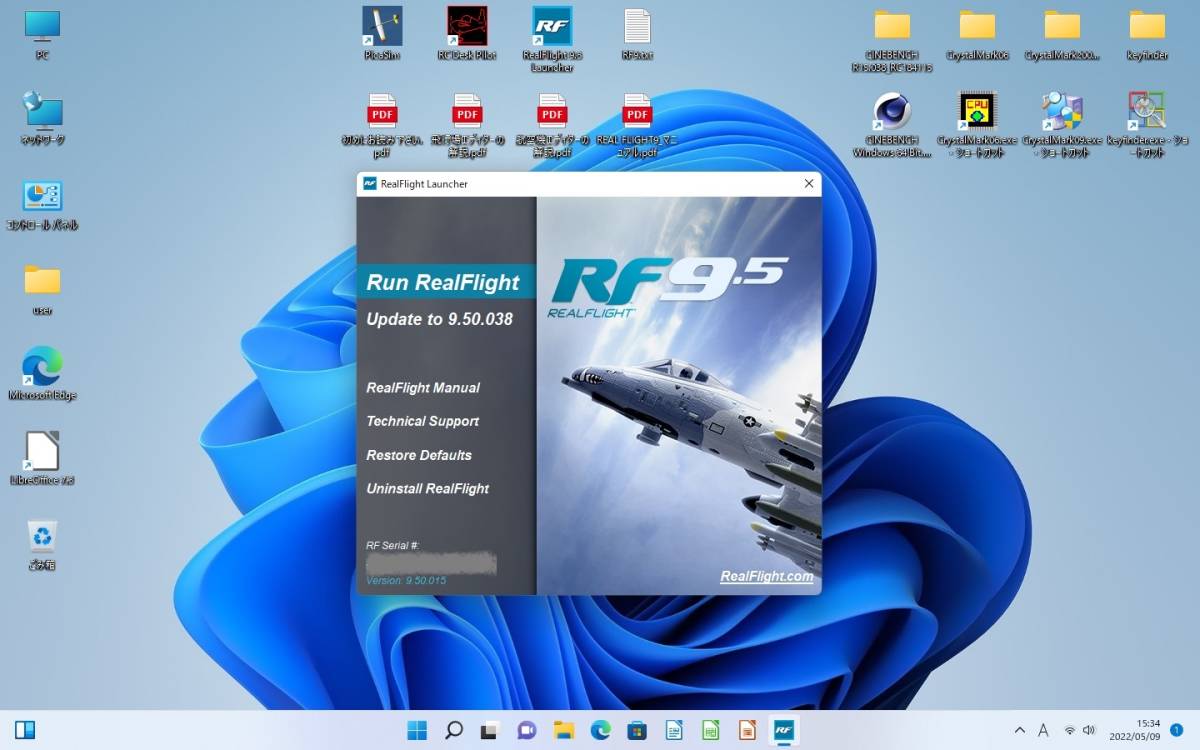This screenshot has height=750, width=1200.
Task: Open the network Wi-Fi tray icon
Action: coord(1070,730)
